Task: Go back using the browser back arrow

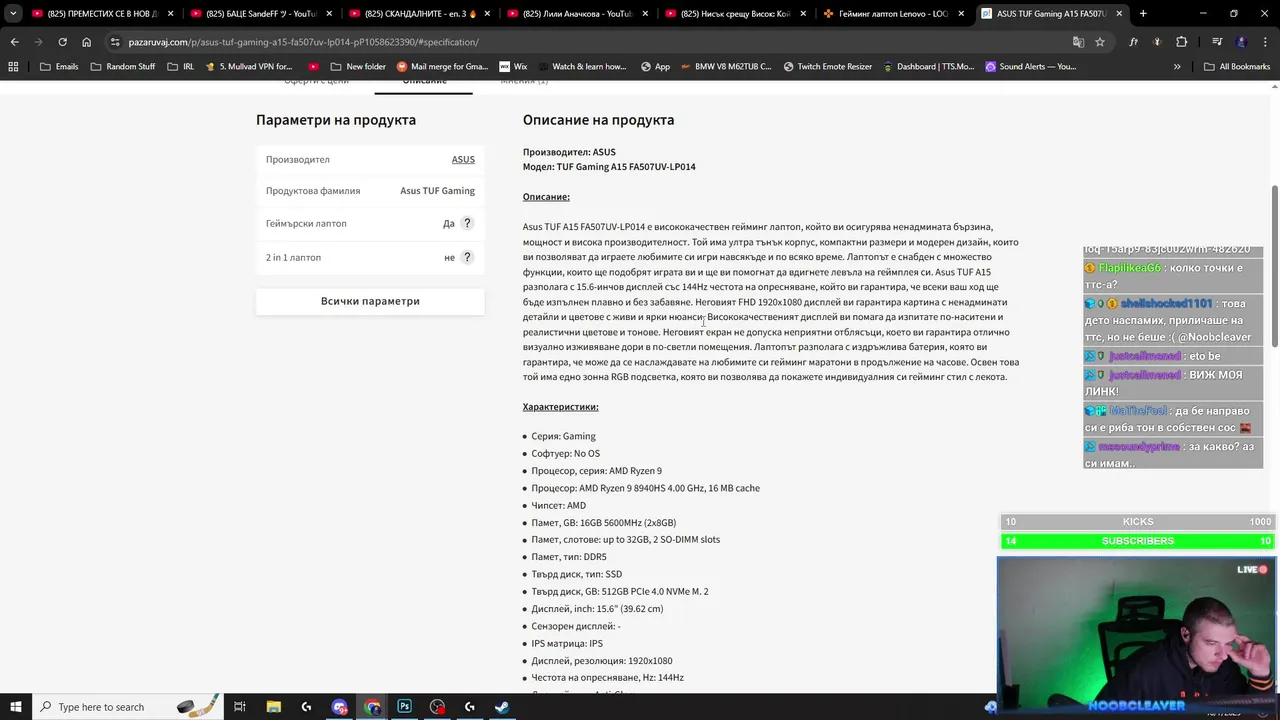Action: (x=14, y=42)
